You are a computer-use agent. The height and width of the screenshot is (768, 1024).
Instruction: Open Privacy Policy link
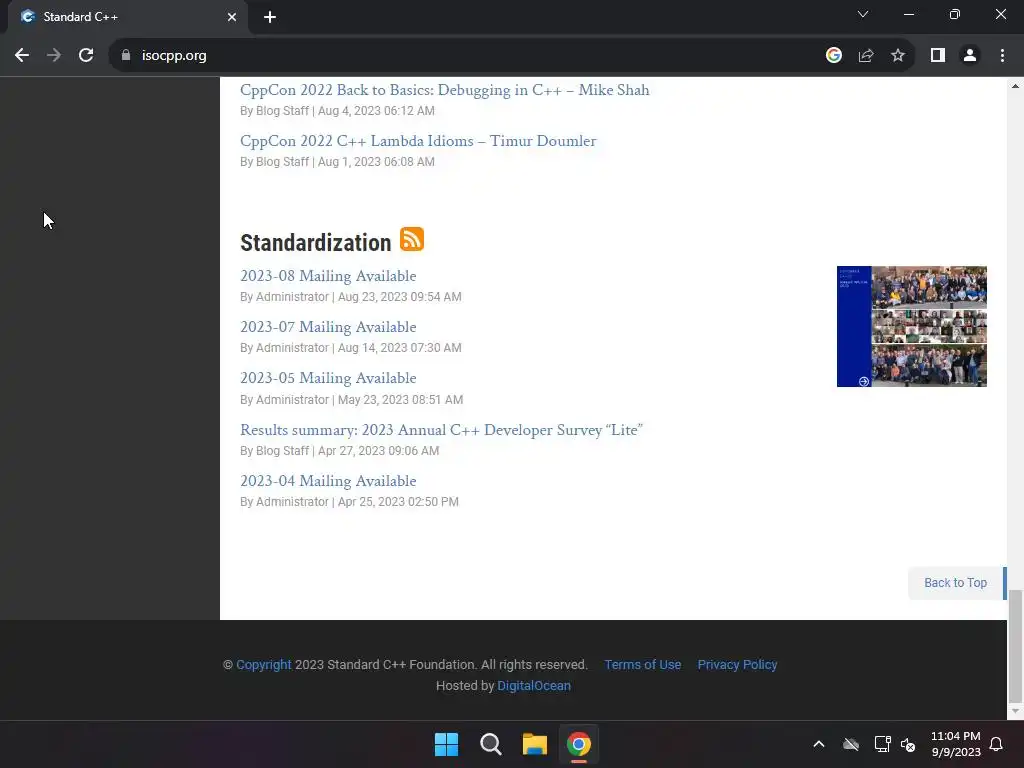737,665
